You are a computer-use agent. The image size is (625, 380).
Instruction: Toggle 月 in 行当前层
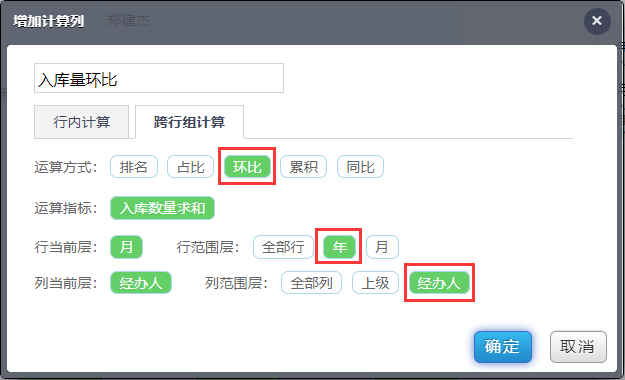click(126, 247)
